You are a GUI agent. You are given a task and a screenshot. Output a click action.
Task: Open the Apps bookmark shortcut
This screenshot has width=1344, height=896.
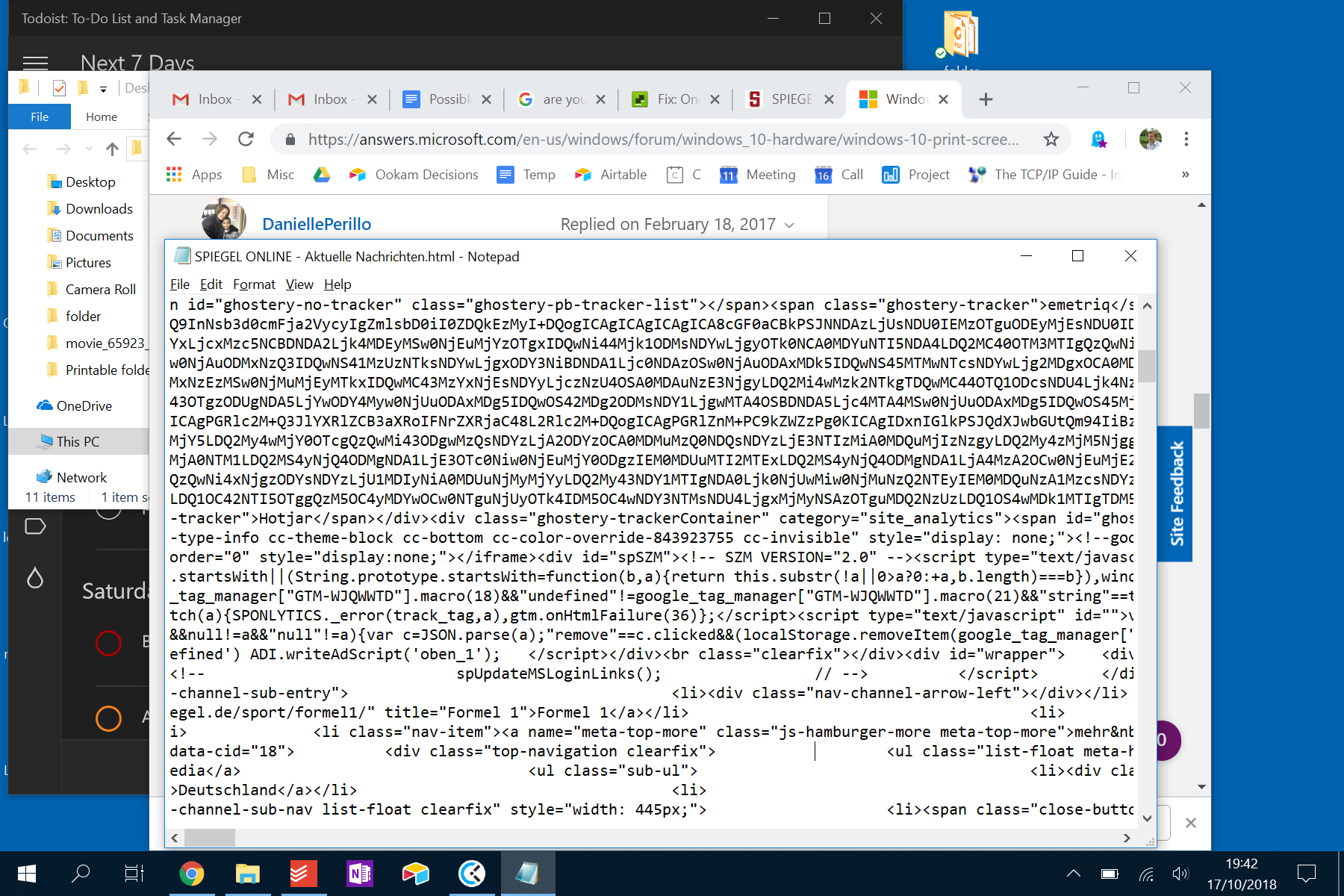(x=194, y=175)
